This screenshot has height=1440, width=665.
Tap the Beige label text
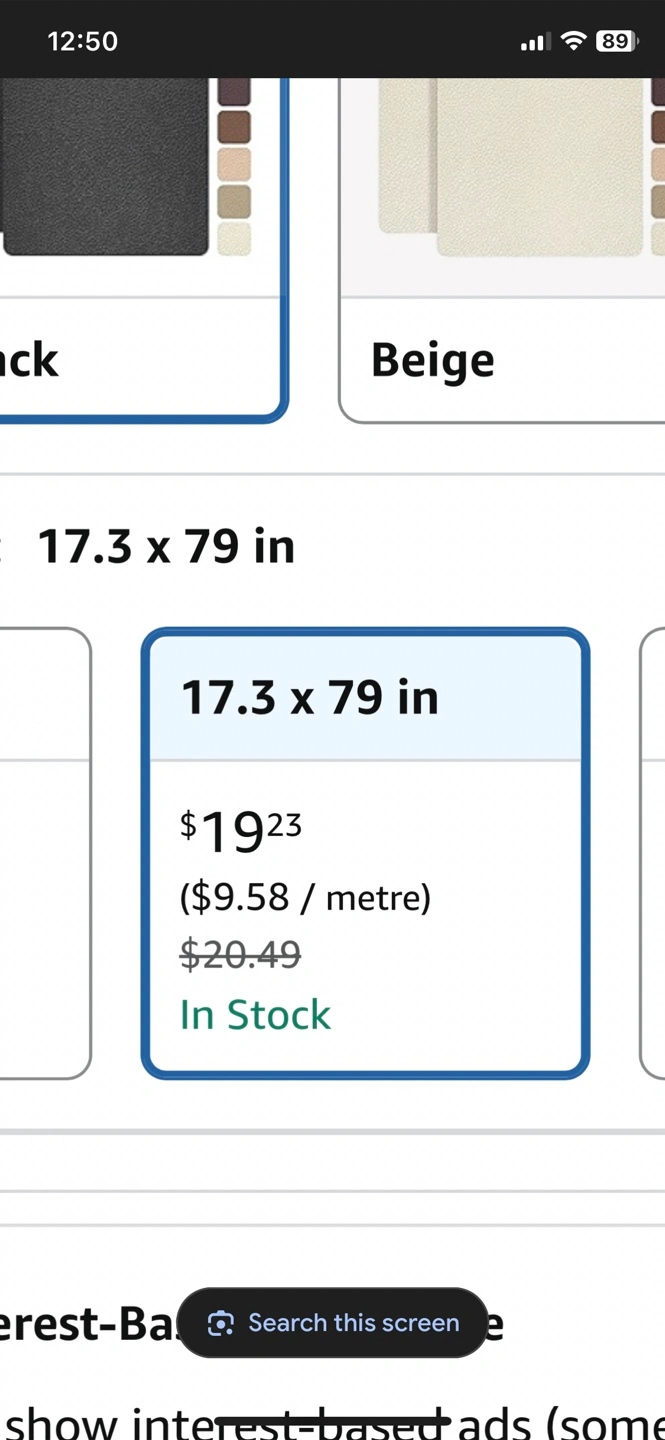[x=432, y=360]
